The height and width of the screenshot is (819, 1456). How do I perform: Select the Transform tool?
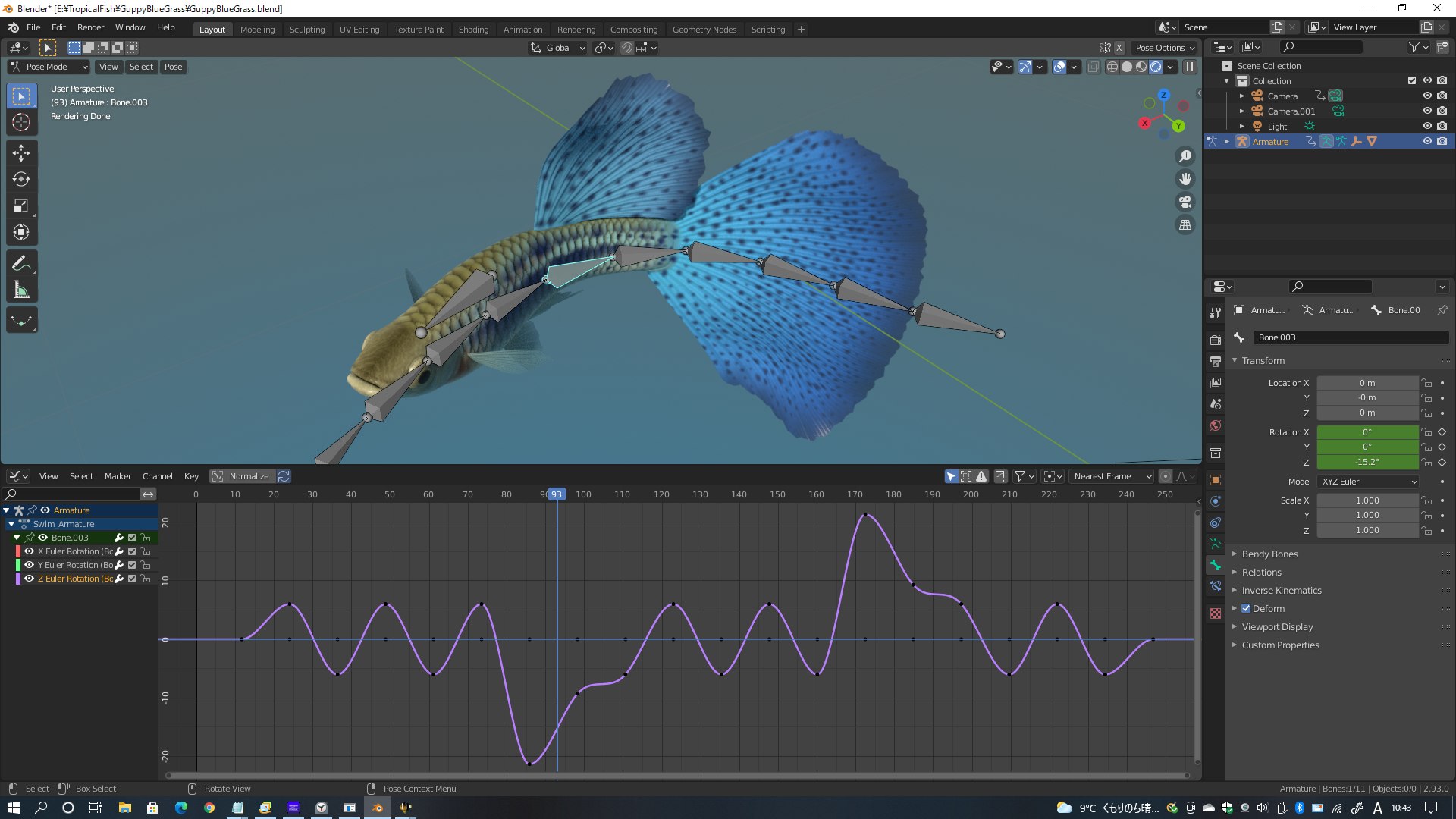click(21, 233)
